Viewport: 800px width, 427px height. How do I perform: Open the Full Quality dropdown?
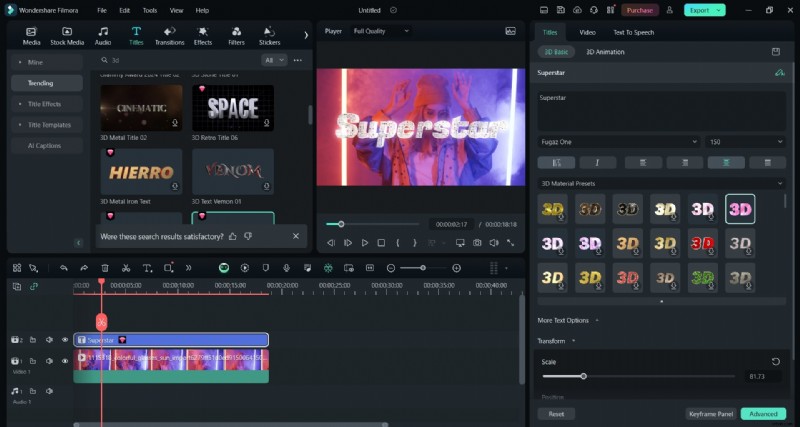pyautogui.click(x=381, y=31)
